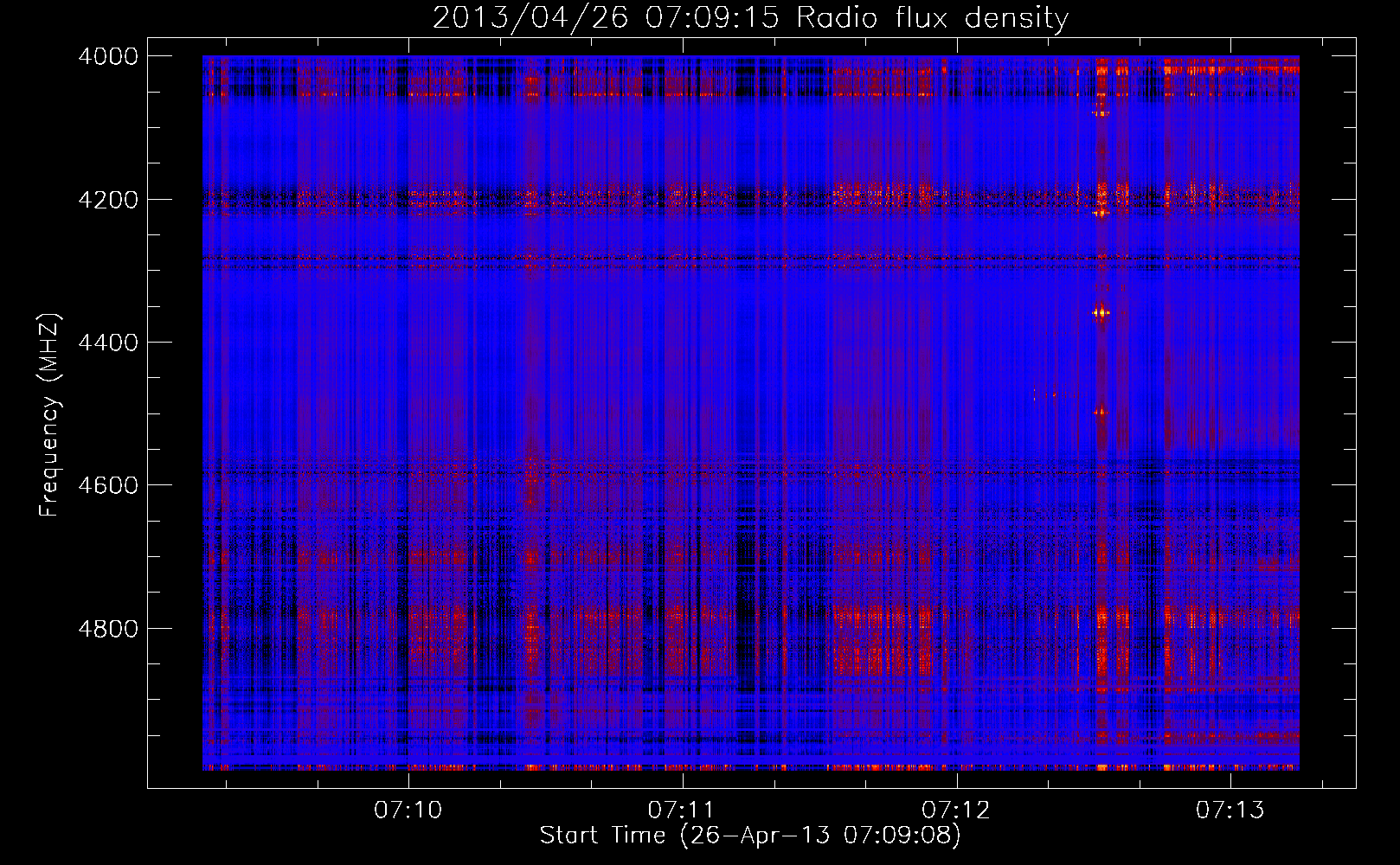Image resolution: width=1400 pixels, height=865 pixels.
Task: Click the 4400 frequency tick label
Action: click(108, 343)
